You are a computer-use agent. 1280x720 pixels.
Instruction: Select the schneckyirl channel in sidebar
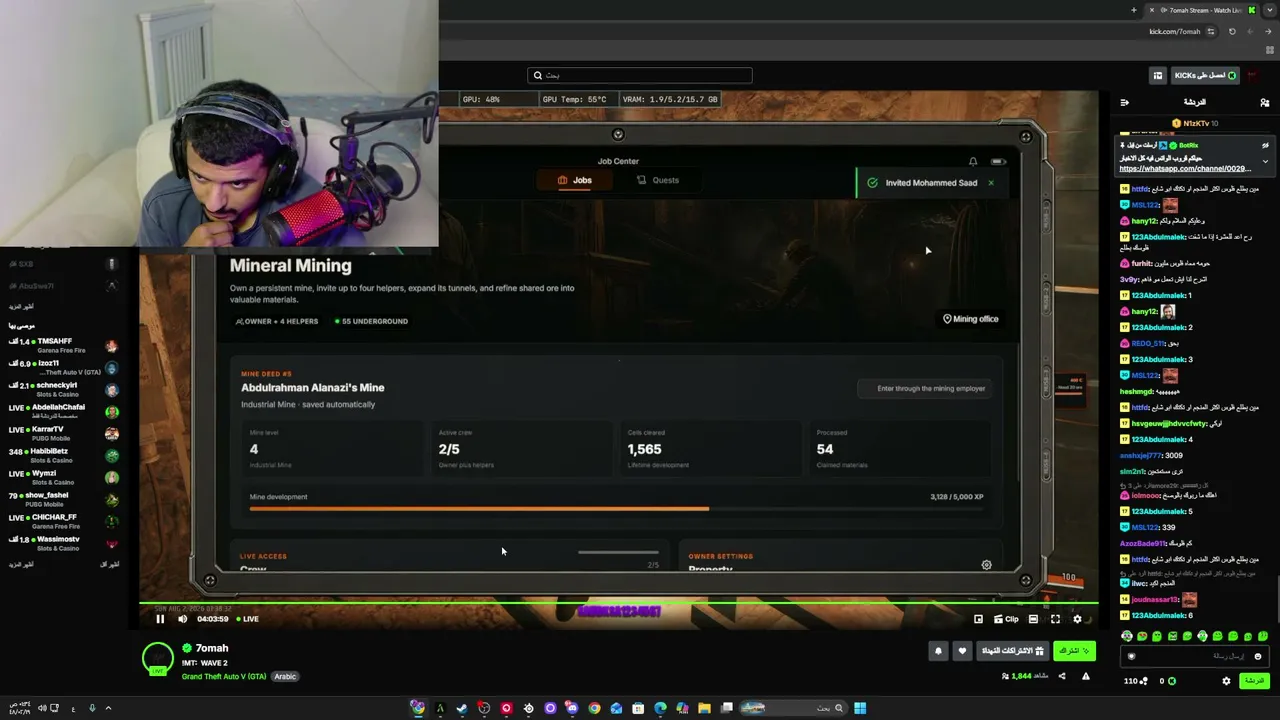coord(62,389)
